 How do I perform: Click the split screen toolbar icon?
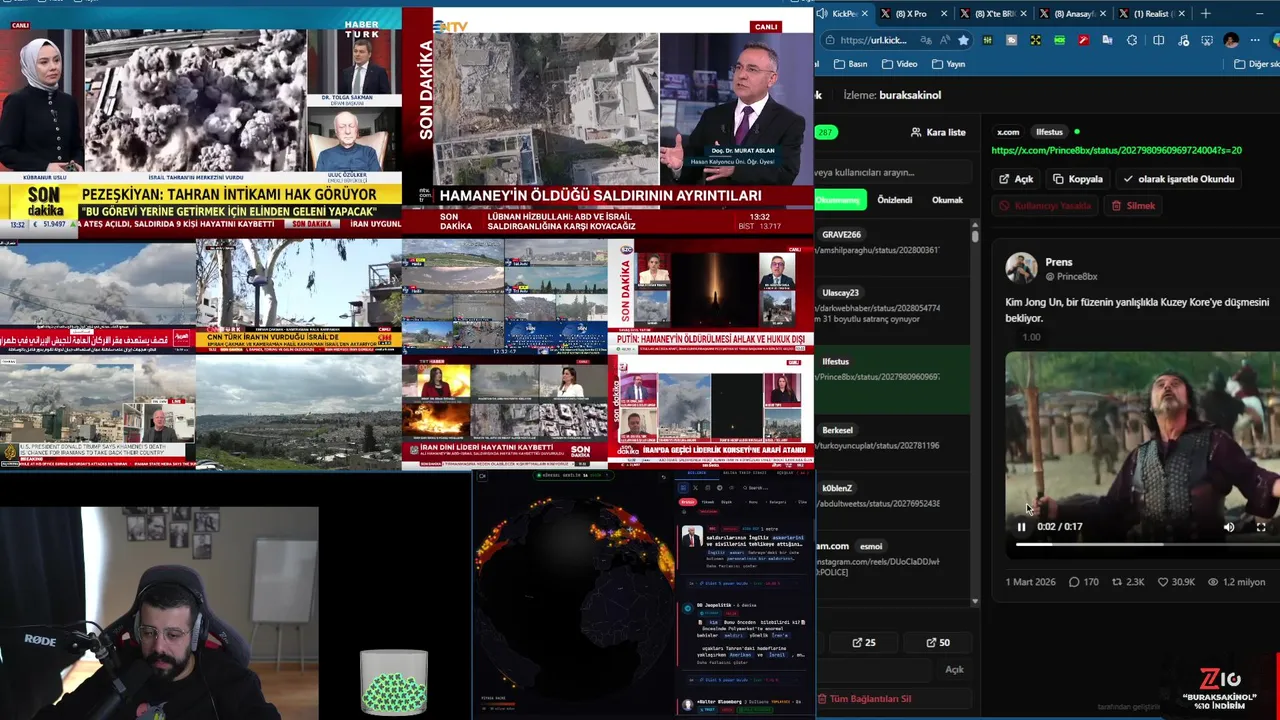pos(1158,40)
